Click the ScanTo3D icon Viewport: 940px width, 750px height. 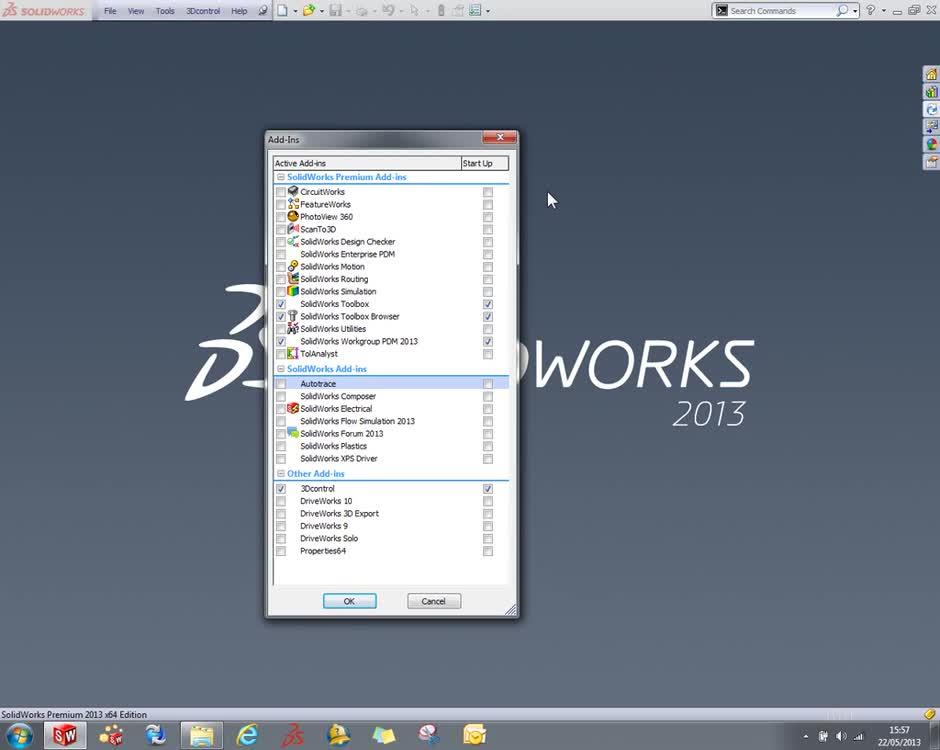pyautogui.click(x=293, y=229)
